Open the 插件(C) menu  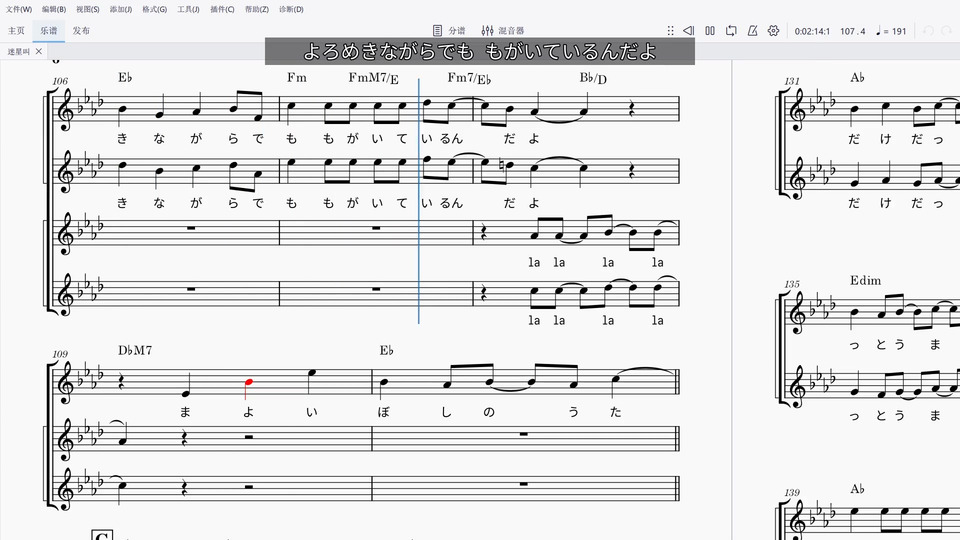pos(222,9)
